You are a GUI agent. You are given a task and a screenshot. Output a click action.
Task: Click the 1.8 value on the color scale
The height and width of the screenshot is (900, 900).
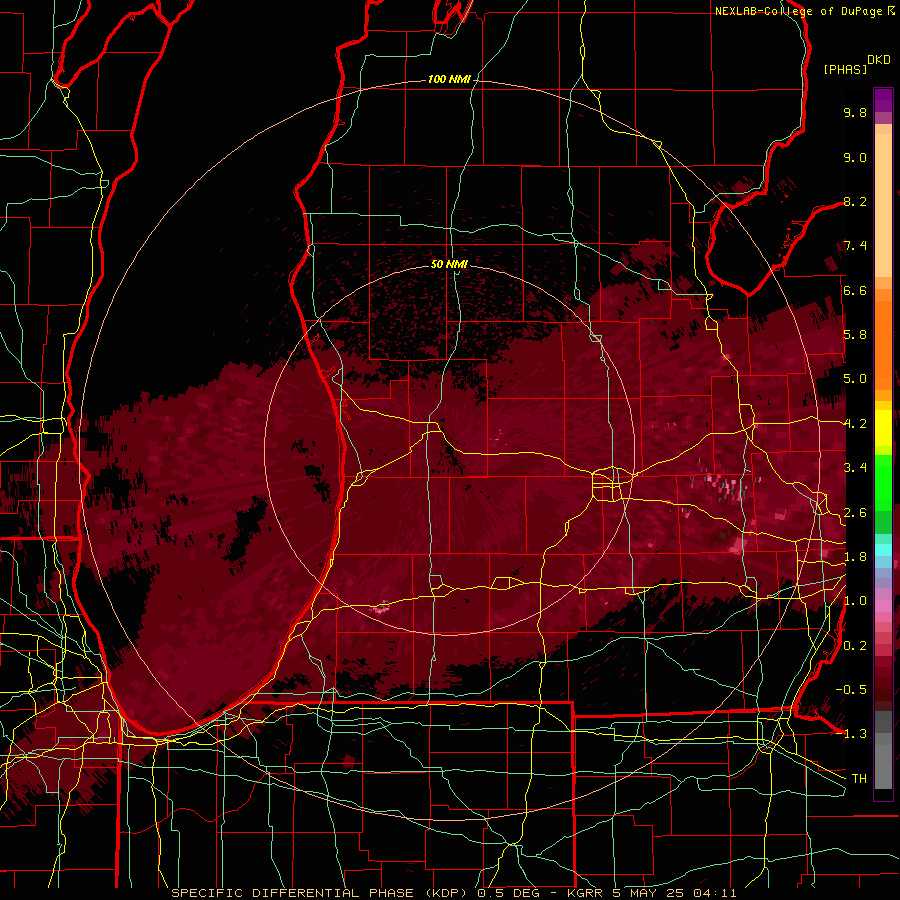coord(855,557)
